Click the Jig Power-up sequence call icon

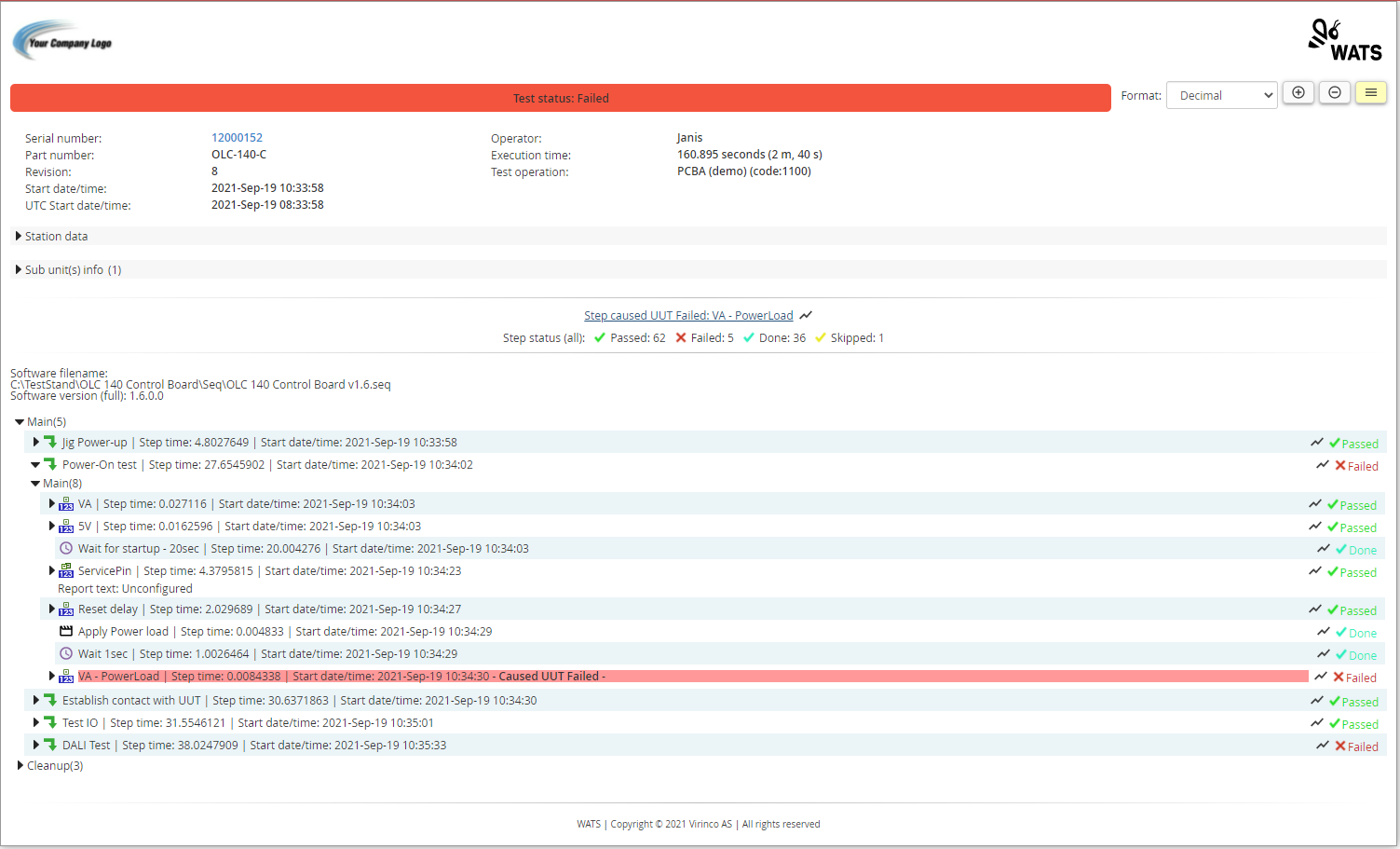50,443
